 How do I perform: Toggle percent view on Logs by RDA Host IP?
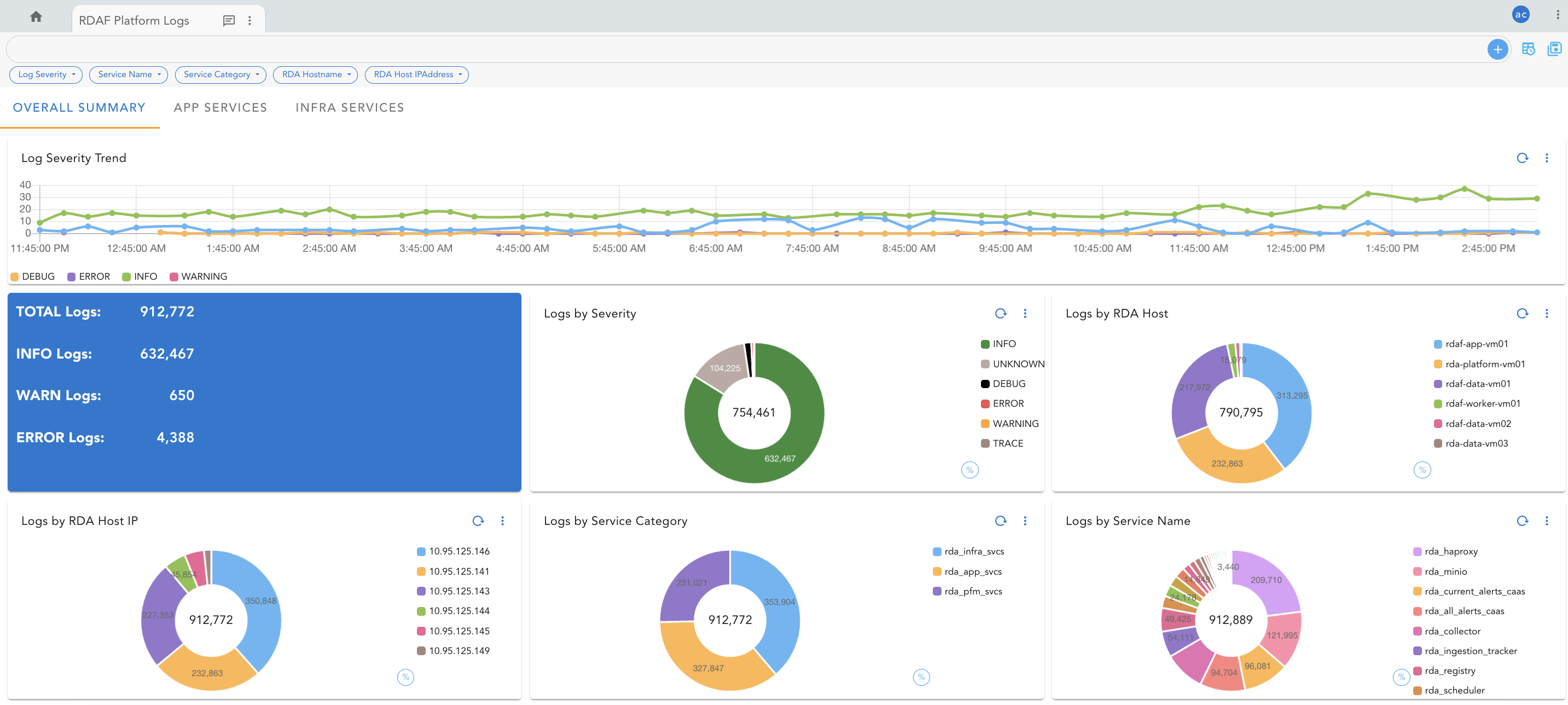(x=405, y=677)
